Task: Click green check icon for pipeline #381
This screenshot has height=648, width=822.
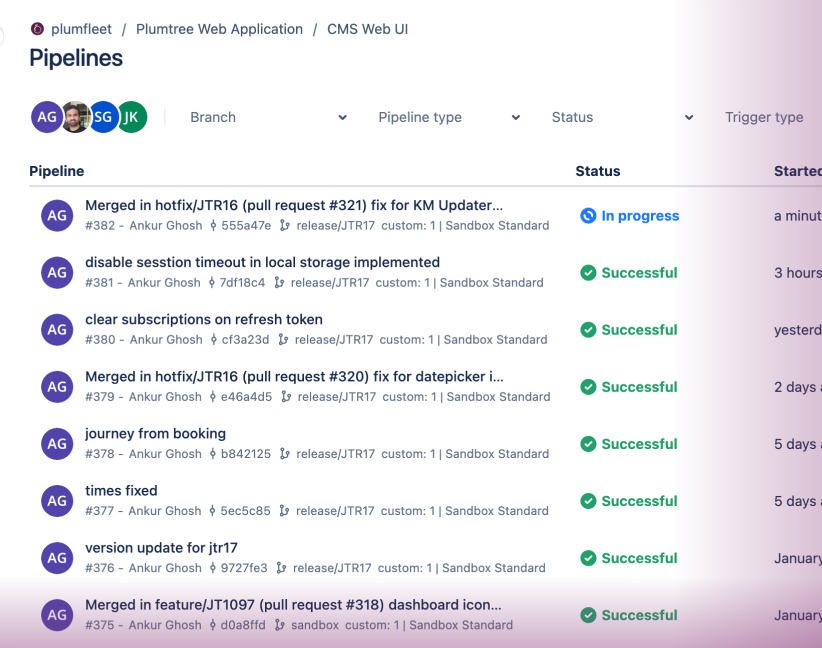Action: (588, 273)
